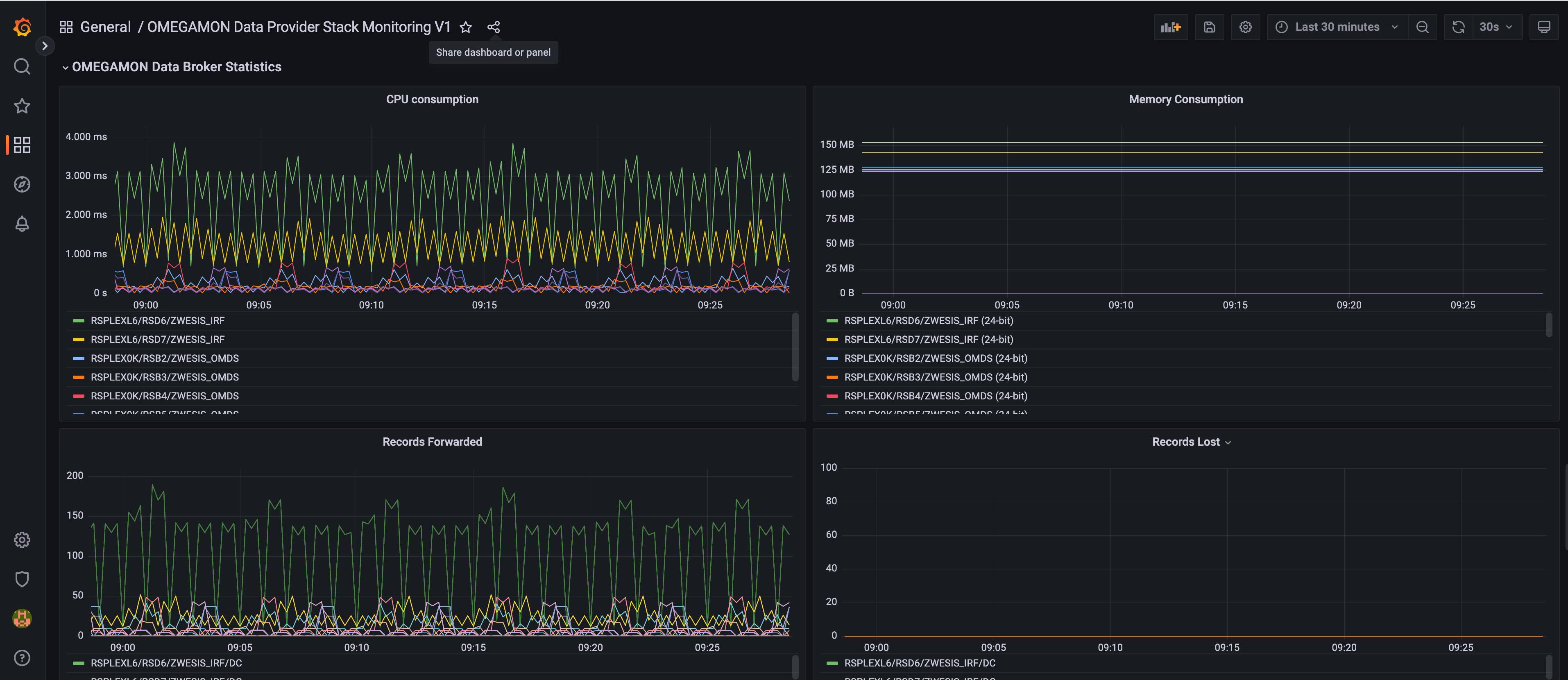Open the sidebar search icon
This screenshot has height=680, width=1568.
[22, 66]
